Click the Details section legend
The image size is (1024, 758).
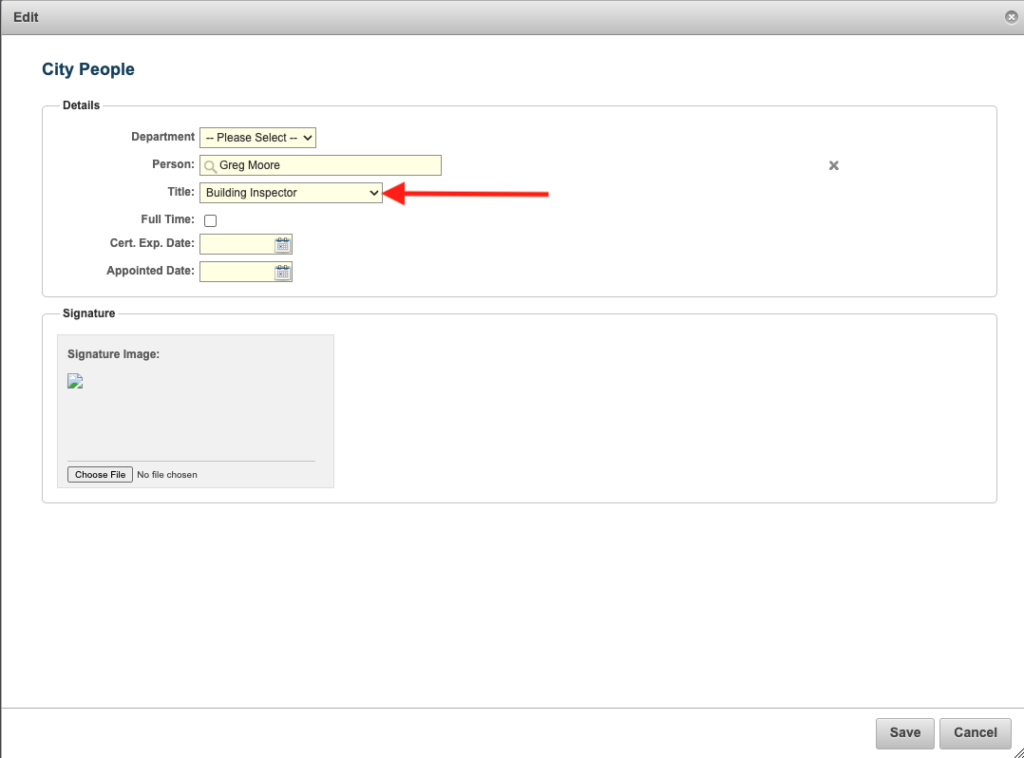point(81,105)
